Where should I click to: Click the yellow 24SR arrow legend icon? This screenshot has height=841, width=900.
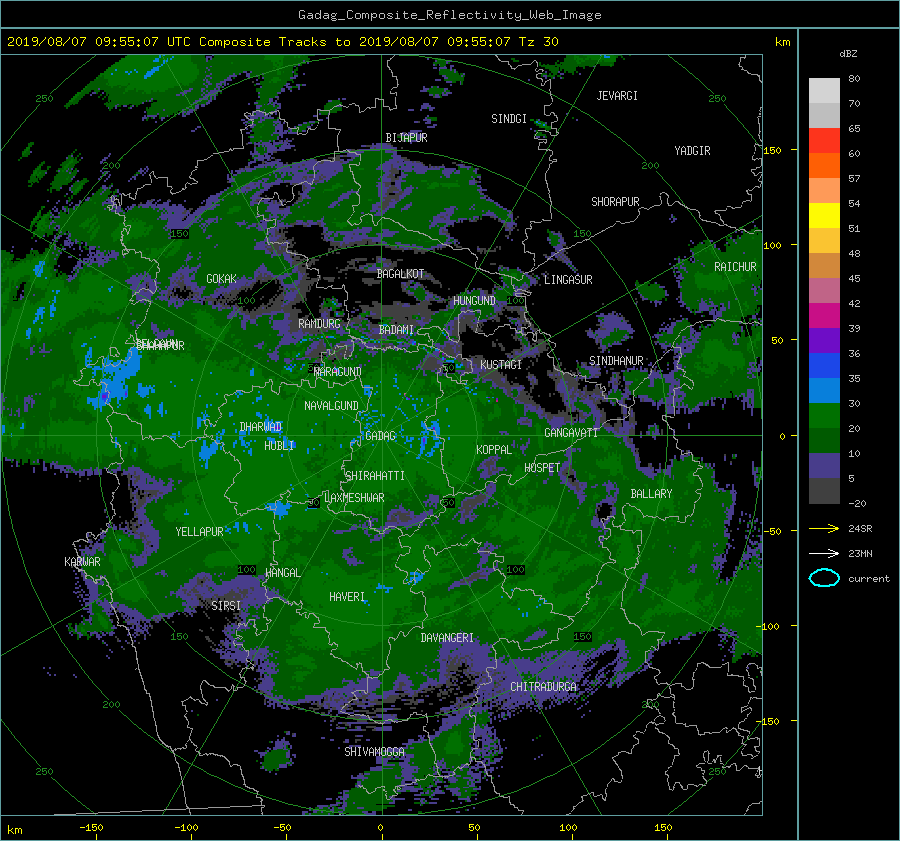(824, 528)
